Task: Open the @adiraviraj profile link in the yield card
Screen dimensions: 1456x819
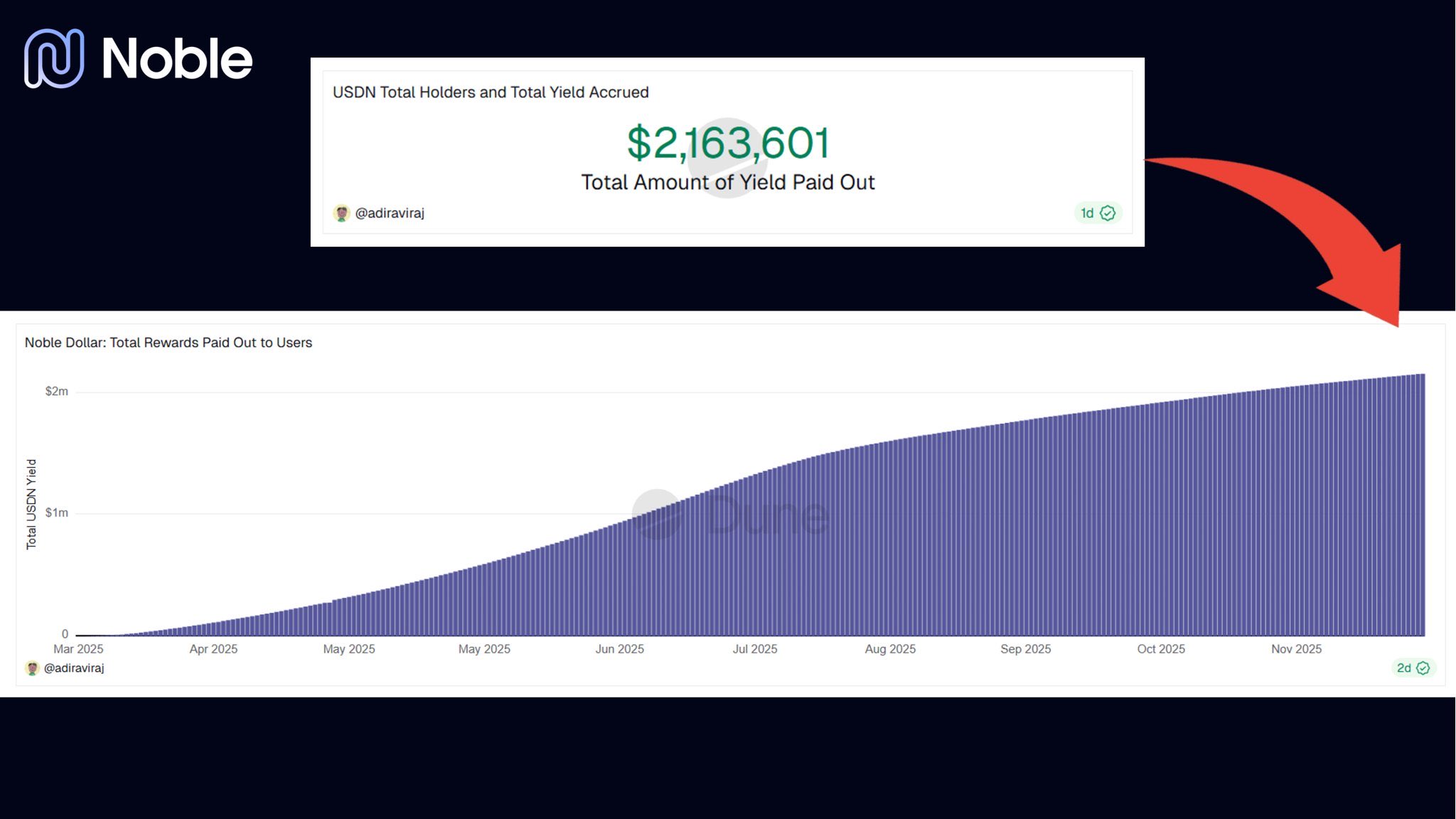Action: (x=390, y=213)
